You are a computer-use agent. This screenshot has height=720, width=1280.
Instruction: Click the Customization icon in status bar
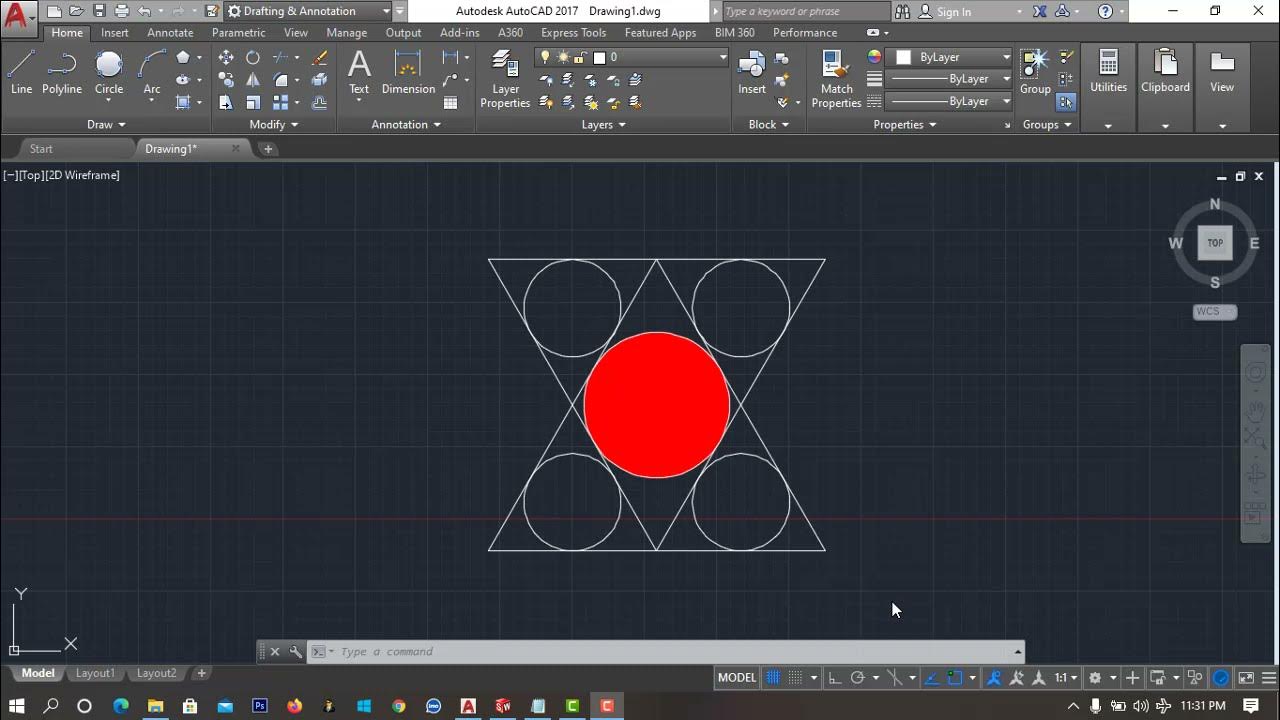(x=1269, y=677)
